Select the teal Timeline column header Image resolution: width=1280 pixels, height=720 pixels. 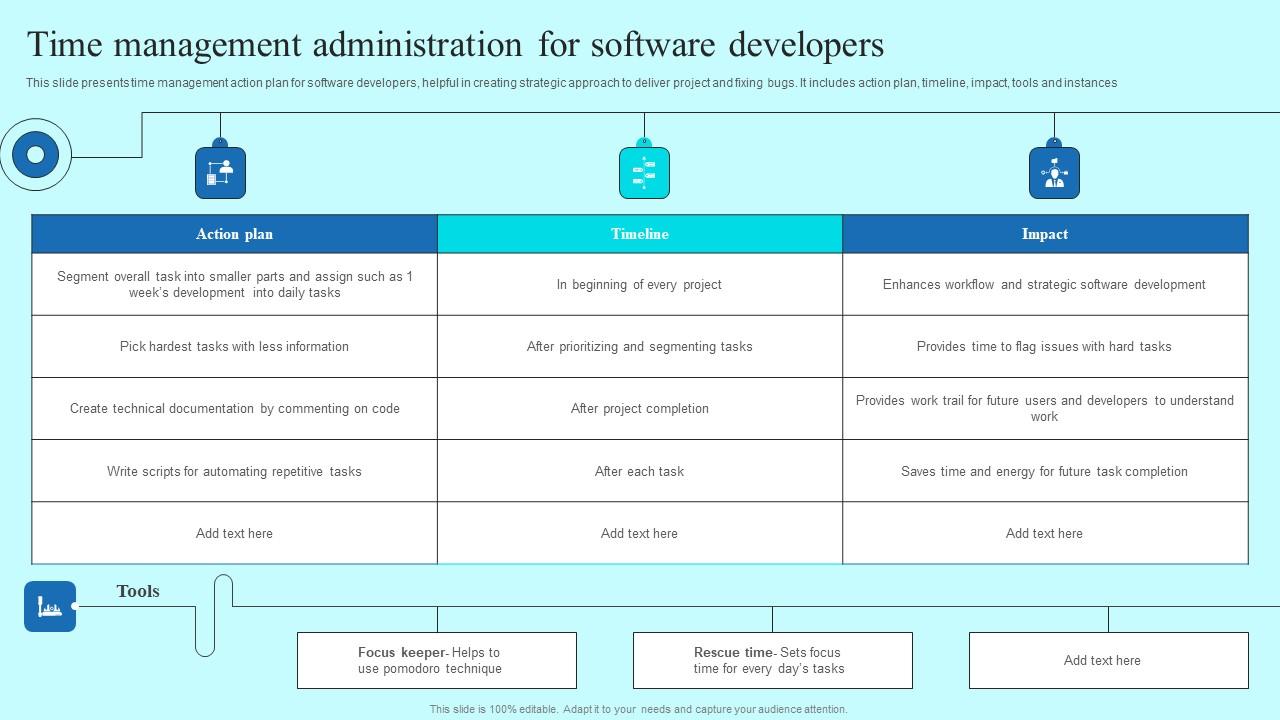pos(640,233)
